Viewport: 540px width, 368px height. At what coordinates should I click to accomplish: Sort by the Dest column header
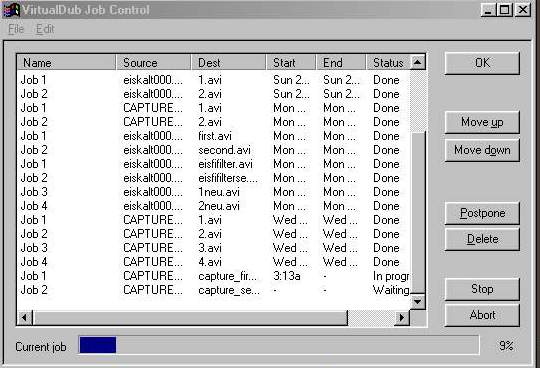[229, 63]
